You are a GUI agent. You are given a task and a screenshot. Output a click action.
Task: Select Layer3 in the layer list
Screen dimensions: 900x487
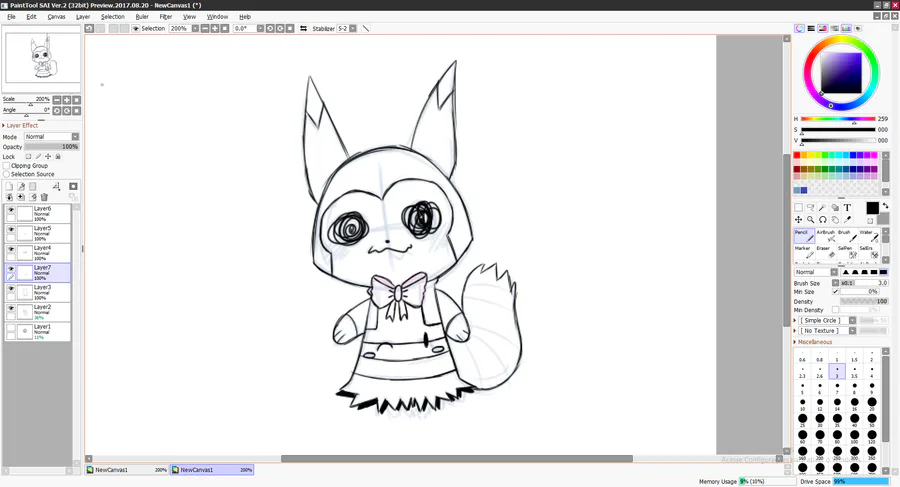pos(38,292)
